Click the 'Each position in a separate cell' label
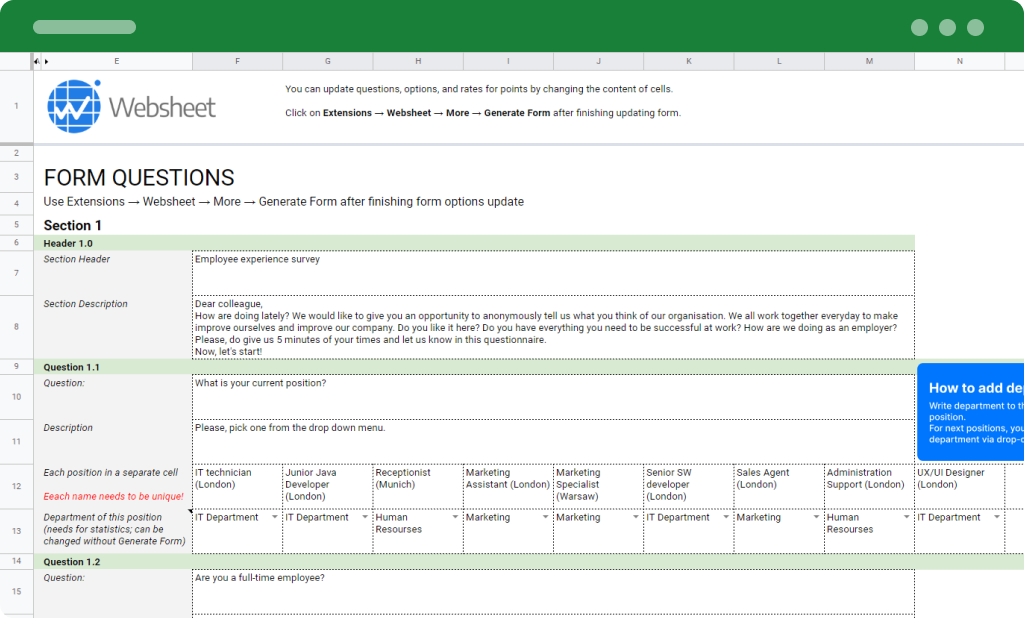 (110, 472)
